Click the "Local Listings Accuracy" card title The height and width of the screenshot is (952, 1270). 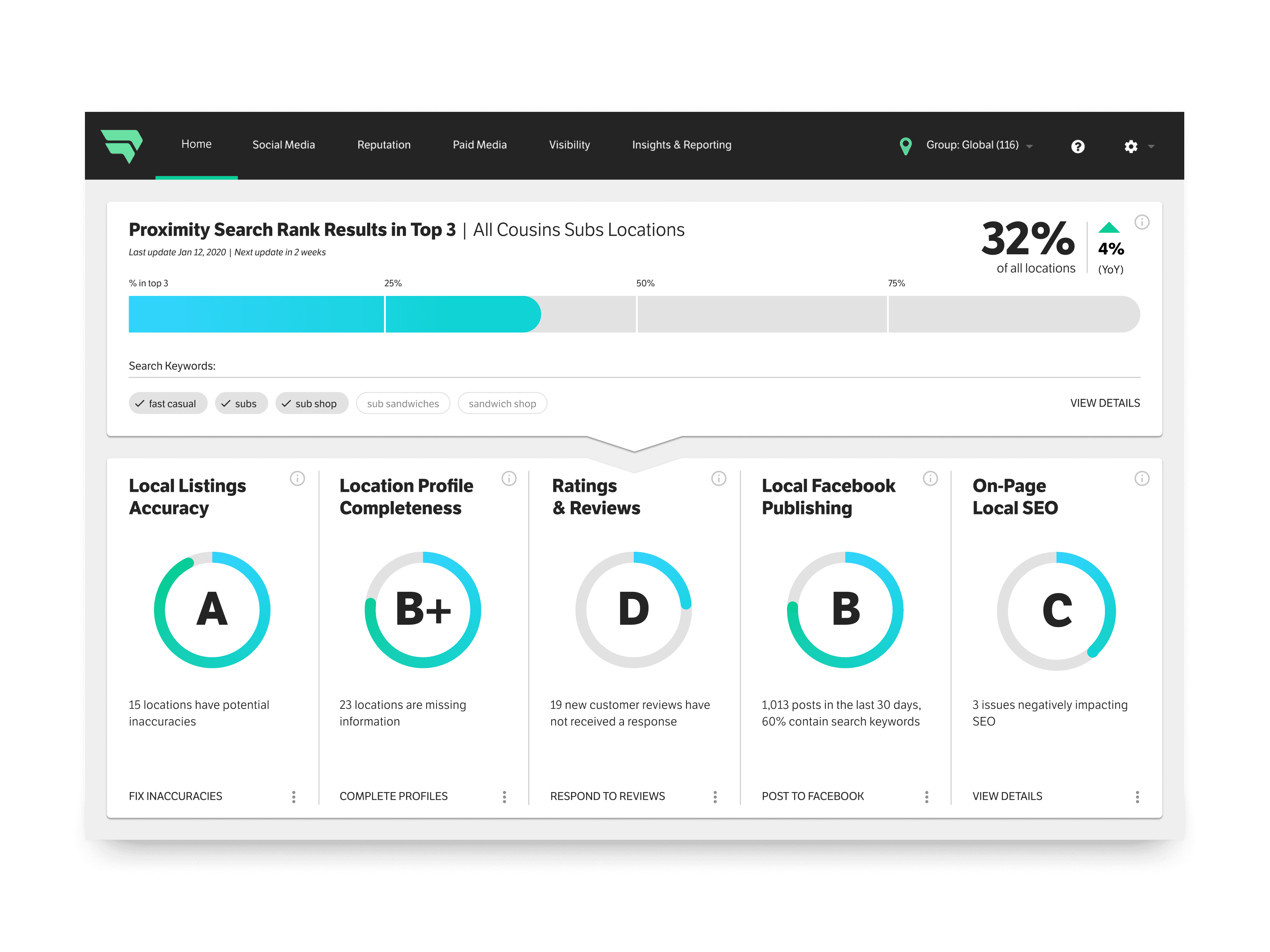187,496
